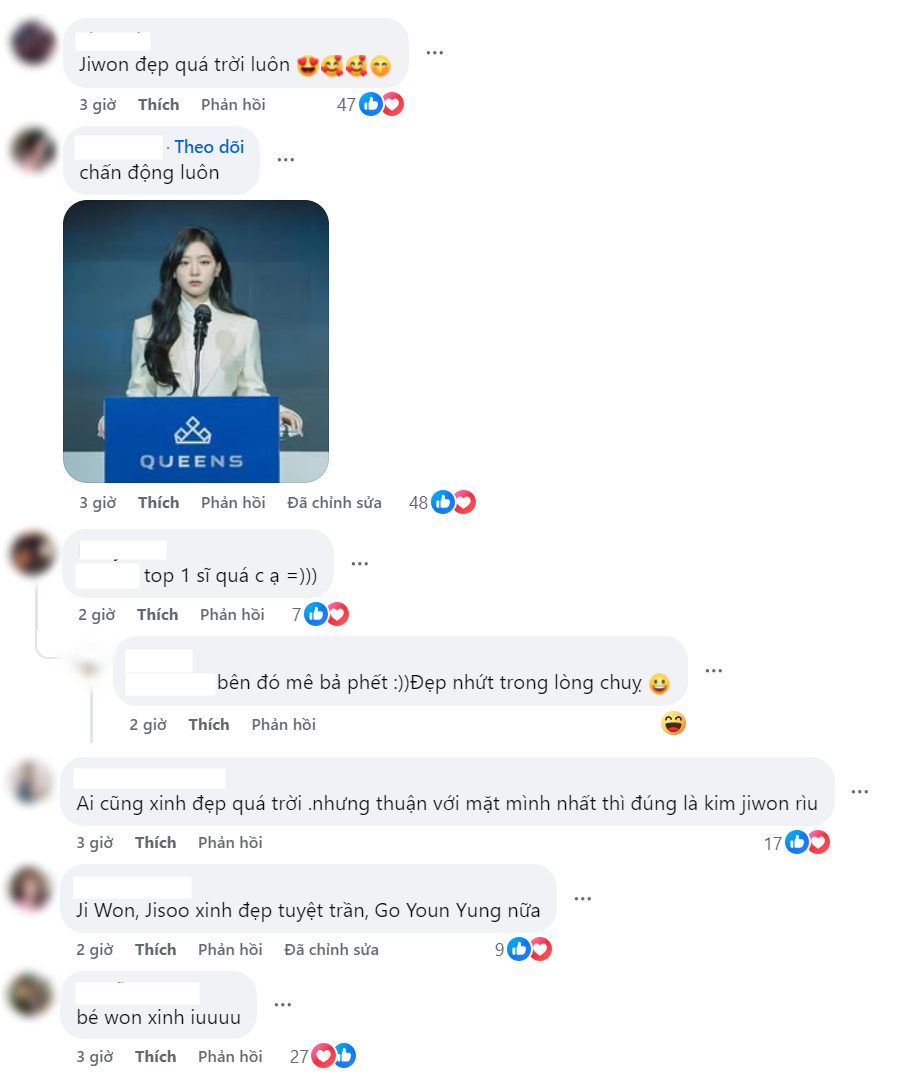Open three-dot menu beside 'chấn động luôn' comment
The height and width of the screenshot is (1075, 911).
[285, 160]
